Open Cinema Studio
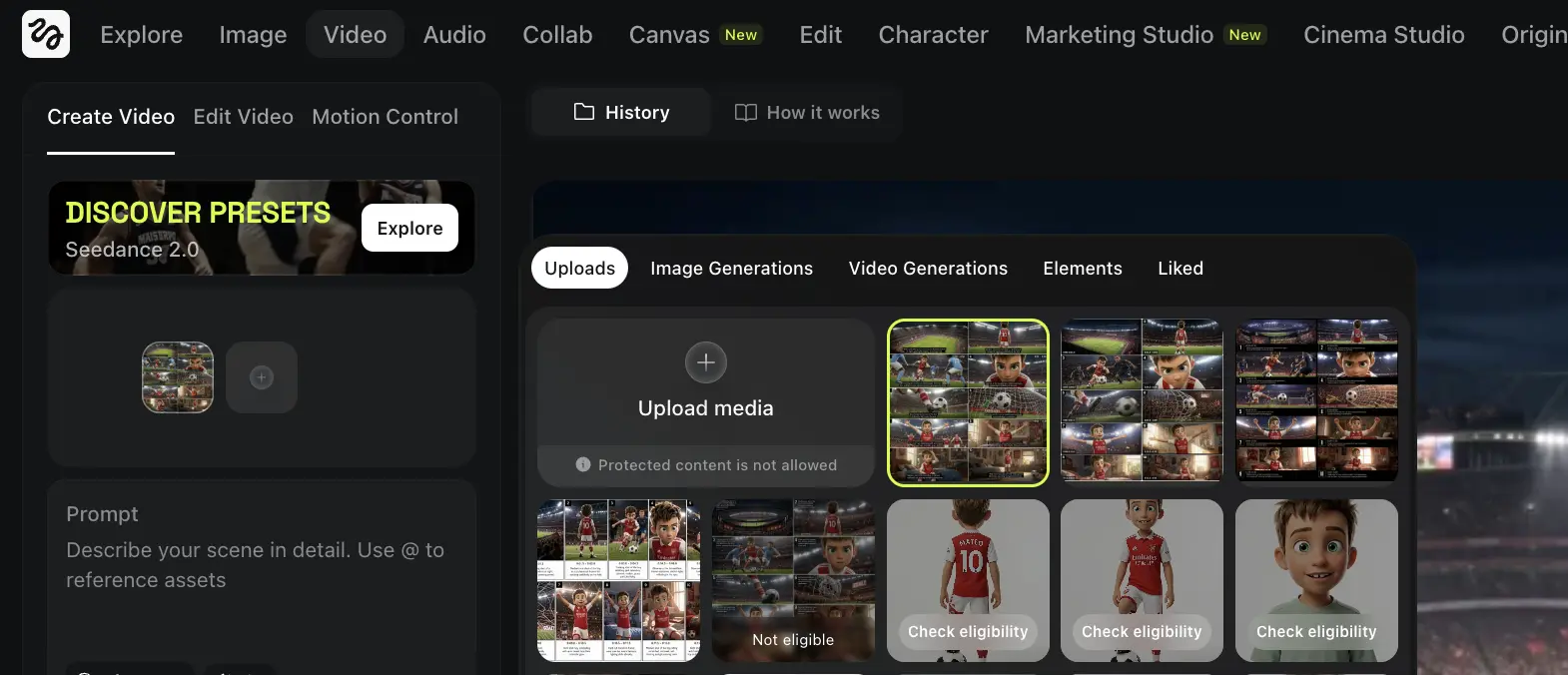1568x675 pixels. (1383, 35)
